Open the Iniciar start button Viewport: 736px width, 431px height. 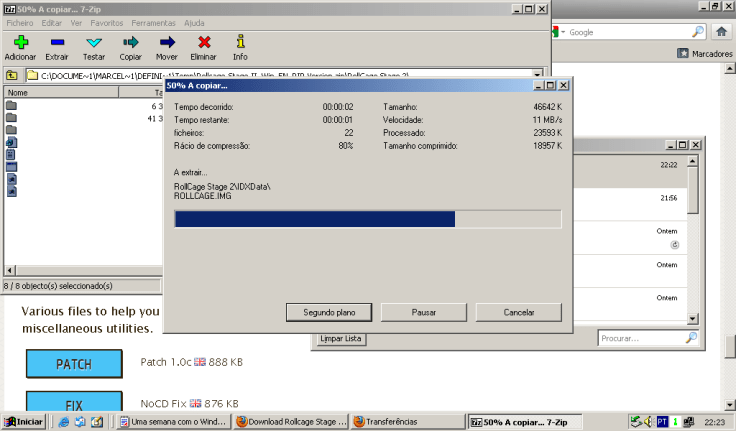point(24,422)
